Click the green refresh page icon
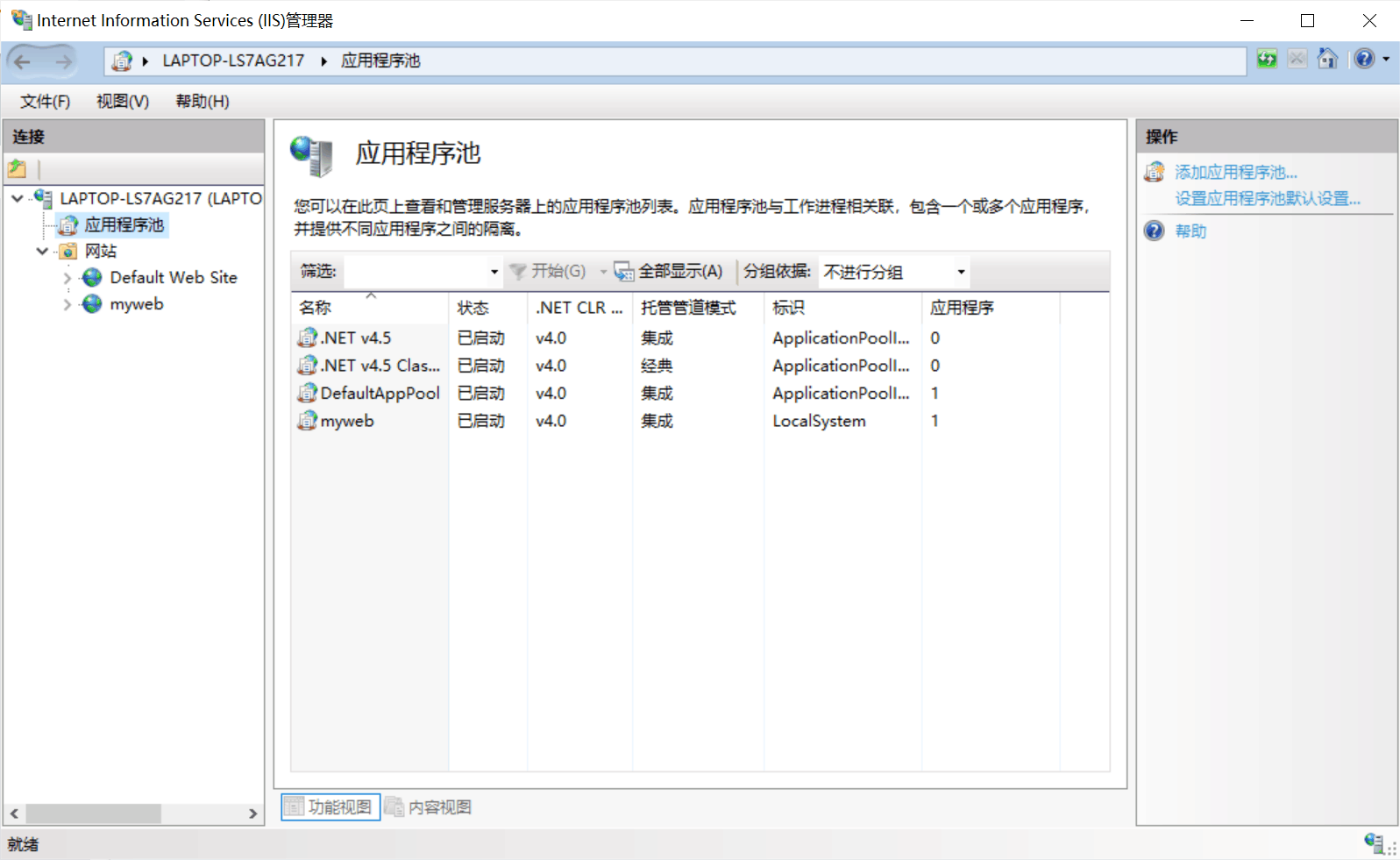This screenshot has width=1400, height=860. click(x=1267, y=59)
